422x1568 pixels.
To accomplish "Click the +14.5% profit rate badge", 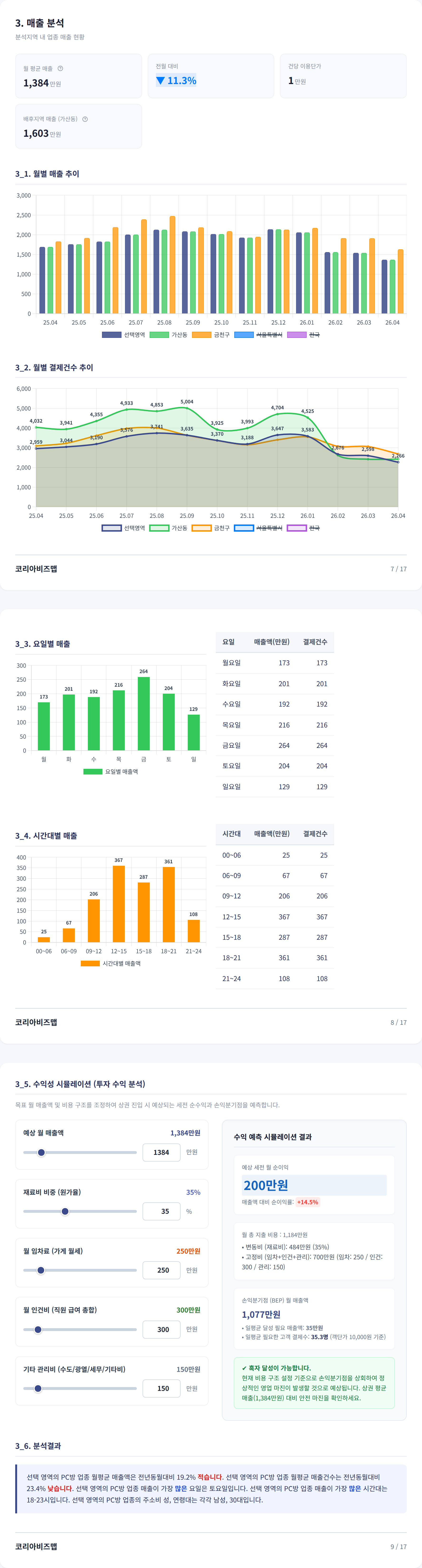I will click(307, 1202).
